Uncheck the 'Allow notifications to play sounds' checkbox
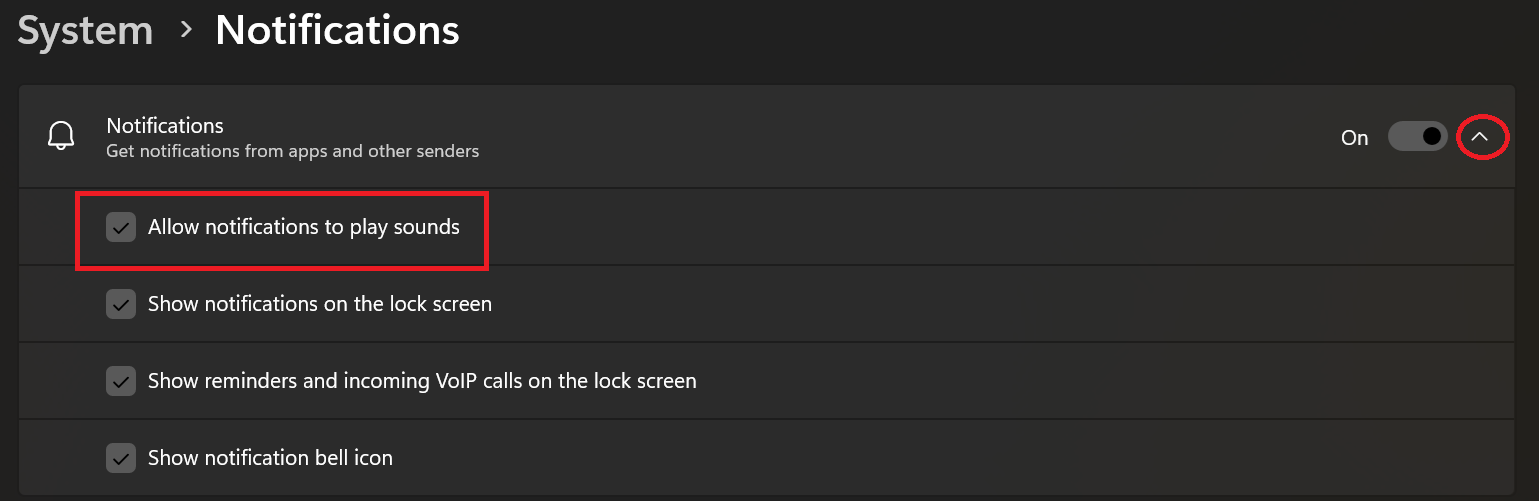The image size is (1539, 501). (x=121, y=228)
